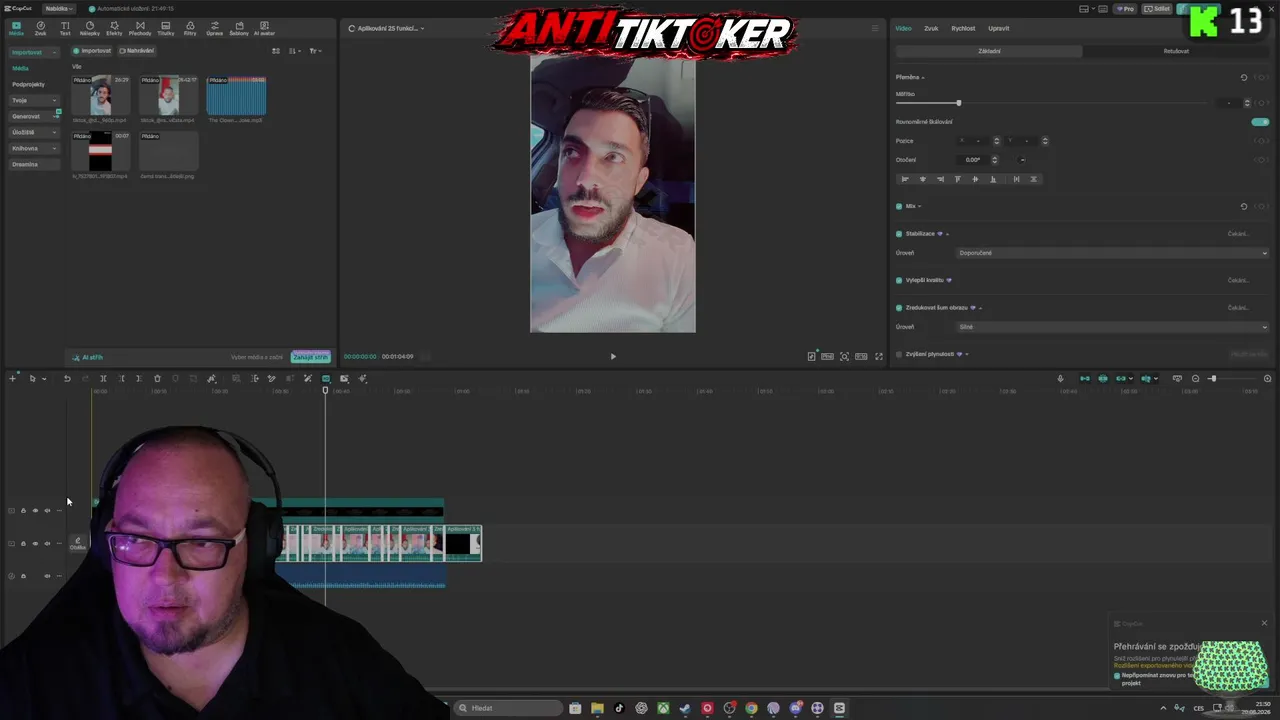This screenshot has width=1280, height=720.
Task: Click the Nahrávání record button
Action: click(137, 51)
